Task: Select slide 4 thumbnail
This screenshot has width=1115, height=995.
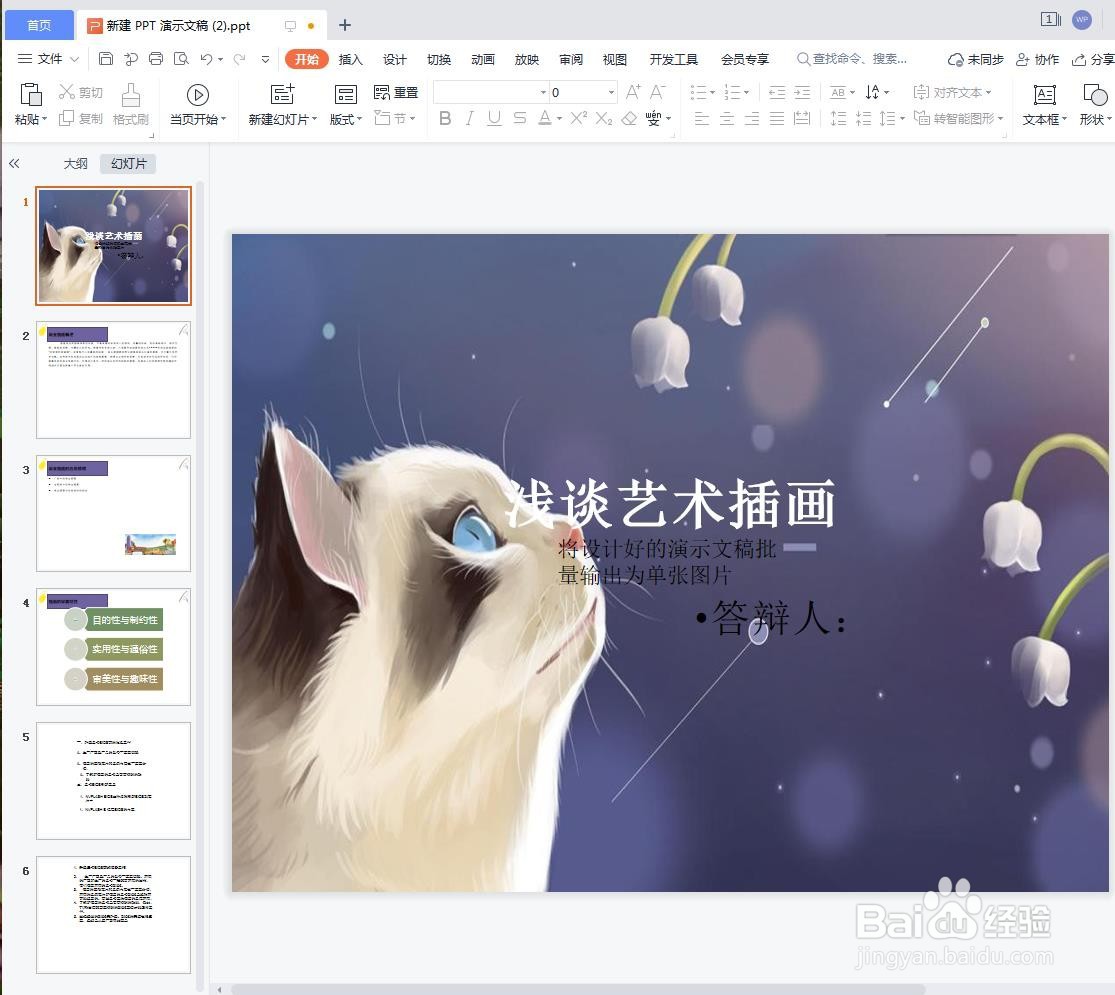Action: click(114, 647)
